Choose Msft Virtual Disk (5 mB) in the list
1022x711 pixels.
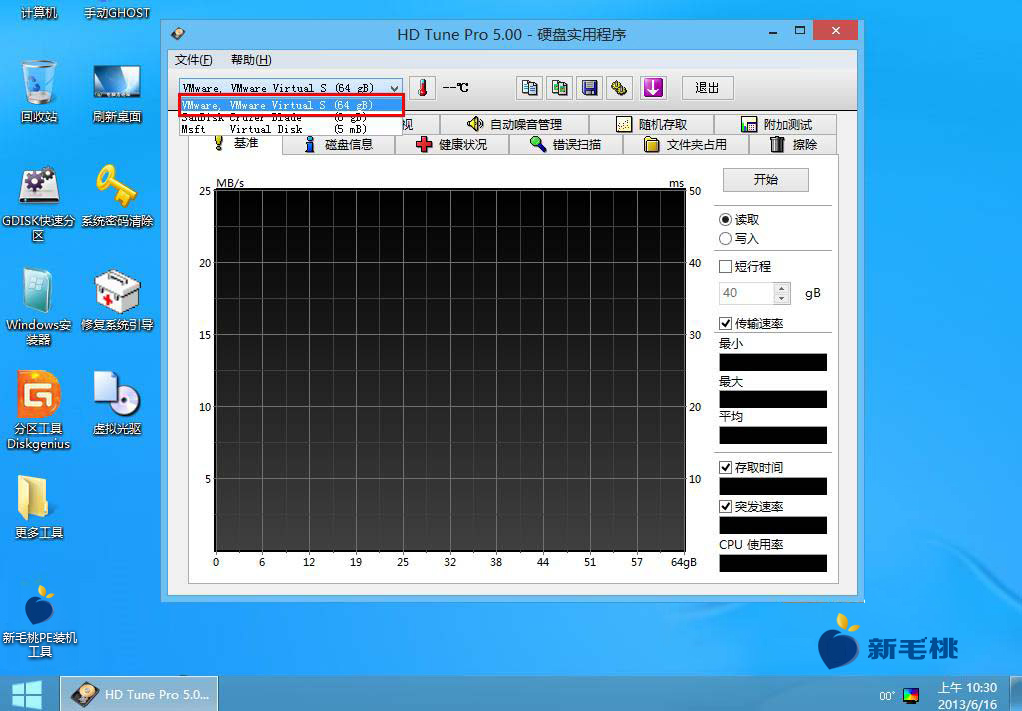pyautogui.click(x=291, y=129)
